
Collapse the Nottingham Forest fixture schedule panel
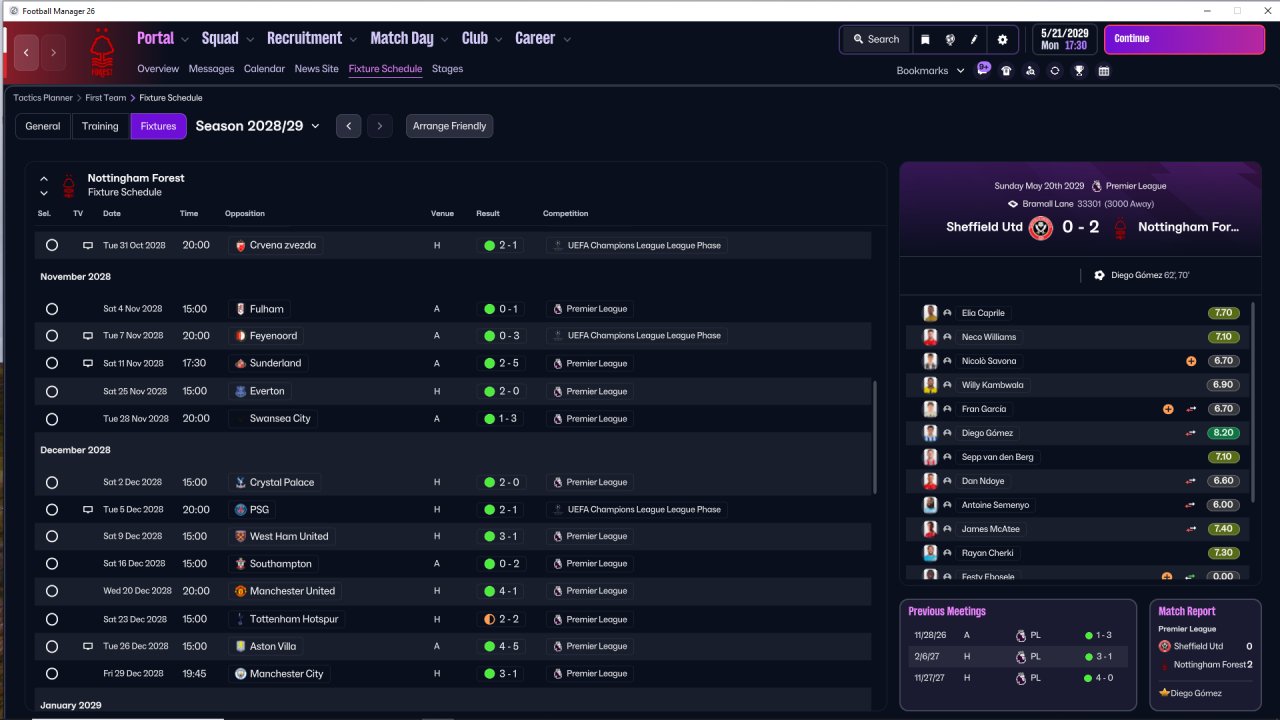(44, 179)
